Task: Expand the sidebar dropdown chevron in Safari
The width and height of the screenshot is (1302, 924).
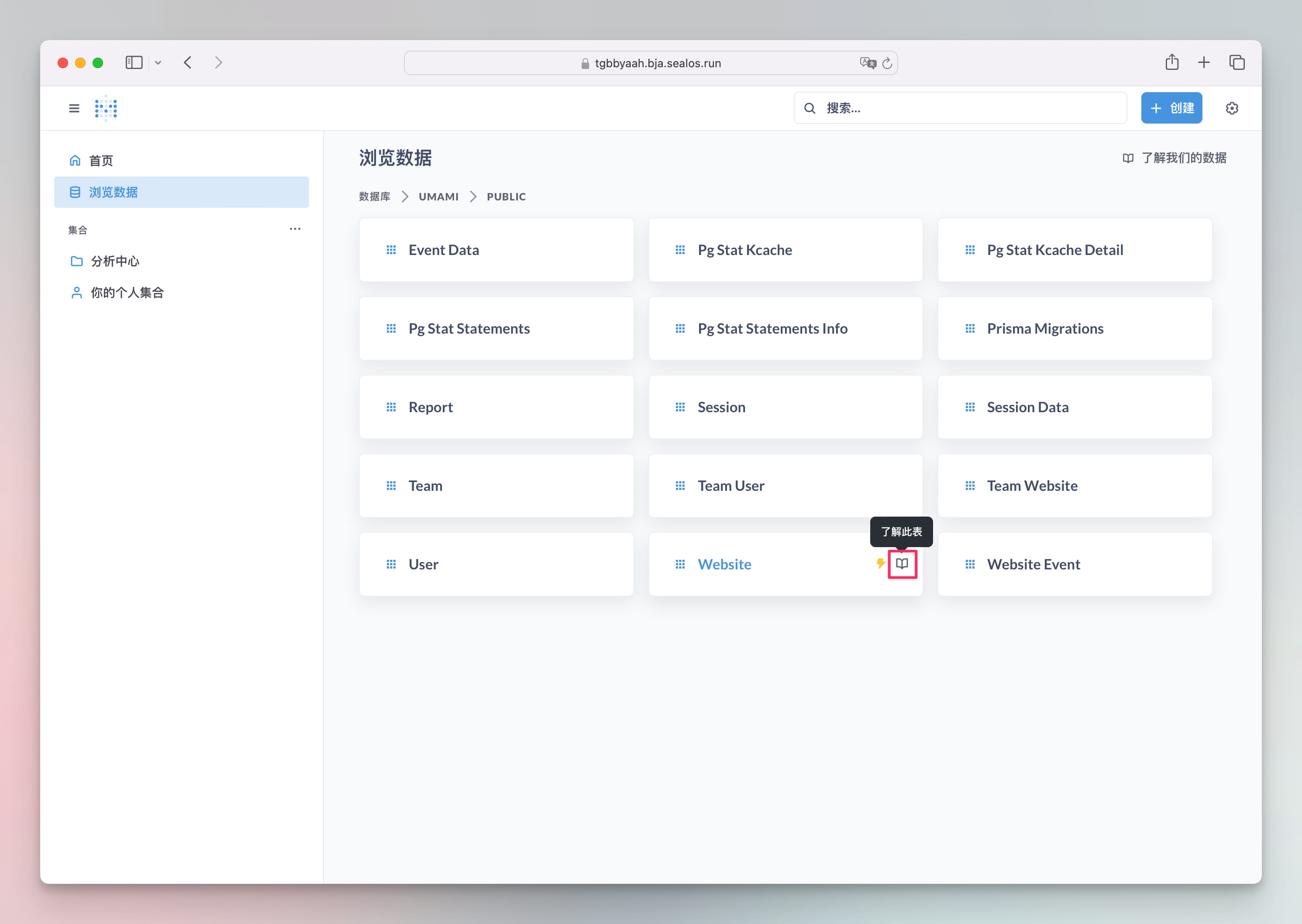Action: click(158, 63)
